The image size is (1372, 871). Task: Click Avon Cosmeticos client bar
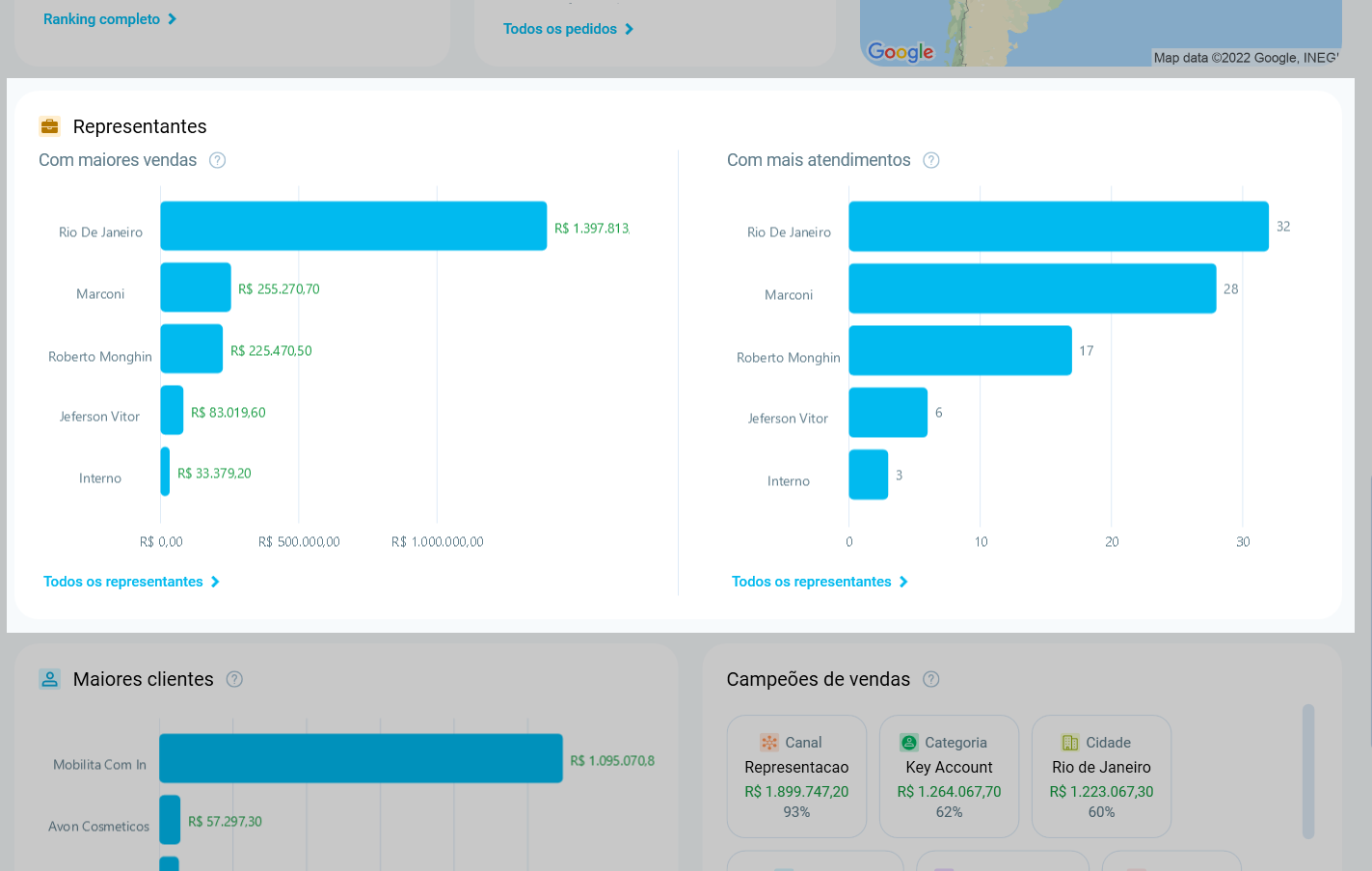[170, 820]
